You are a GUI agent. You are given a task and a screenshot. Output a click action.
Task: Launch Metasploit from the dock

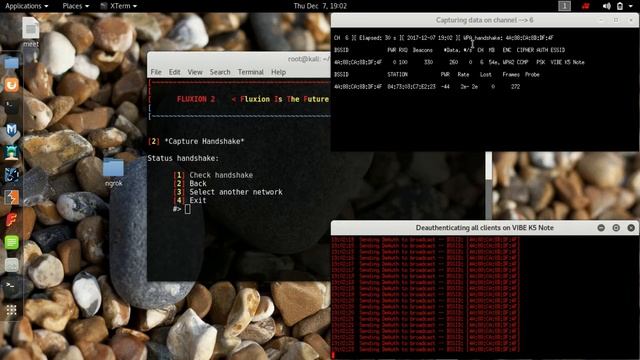(11, 130)
